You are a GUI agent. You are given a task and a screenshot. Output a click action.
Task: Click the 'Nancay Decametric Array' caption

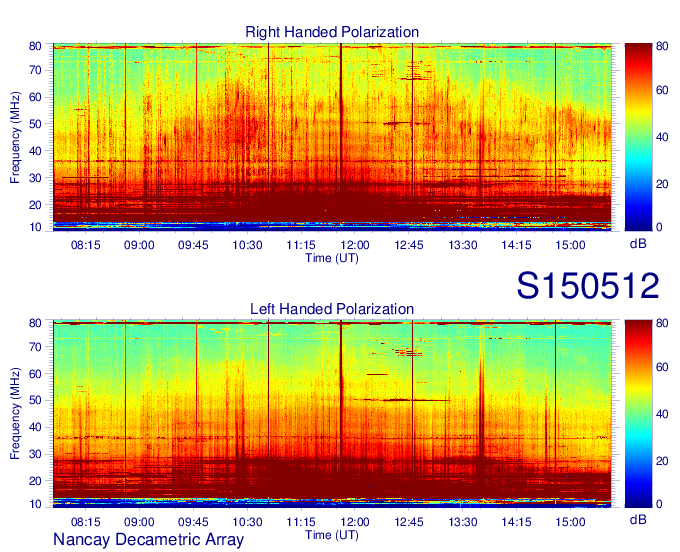(148, 540)
